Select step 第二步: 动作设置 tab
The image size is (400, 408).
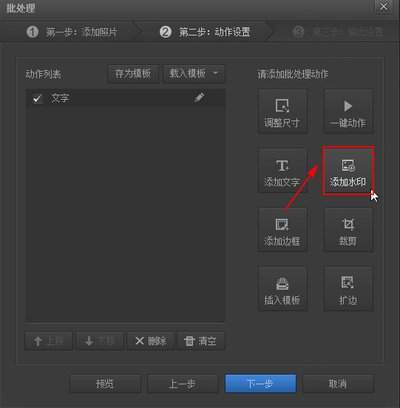(x=205, y=32)
